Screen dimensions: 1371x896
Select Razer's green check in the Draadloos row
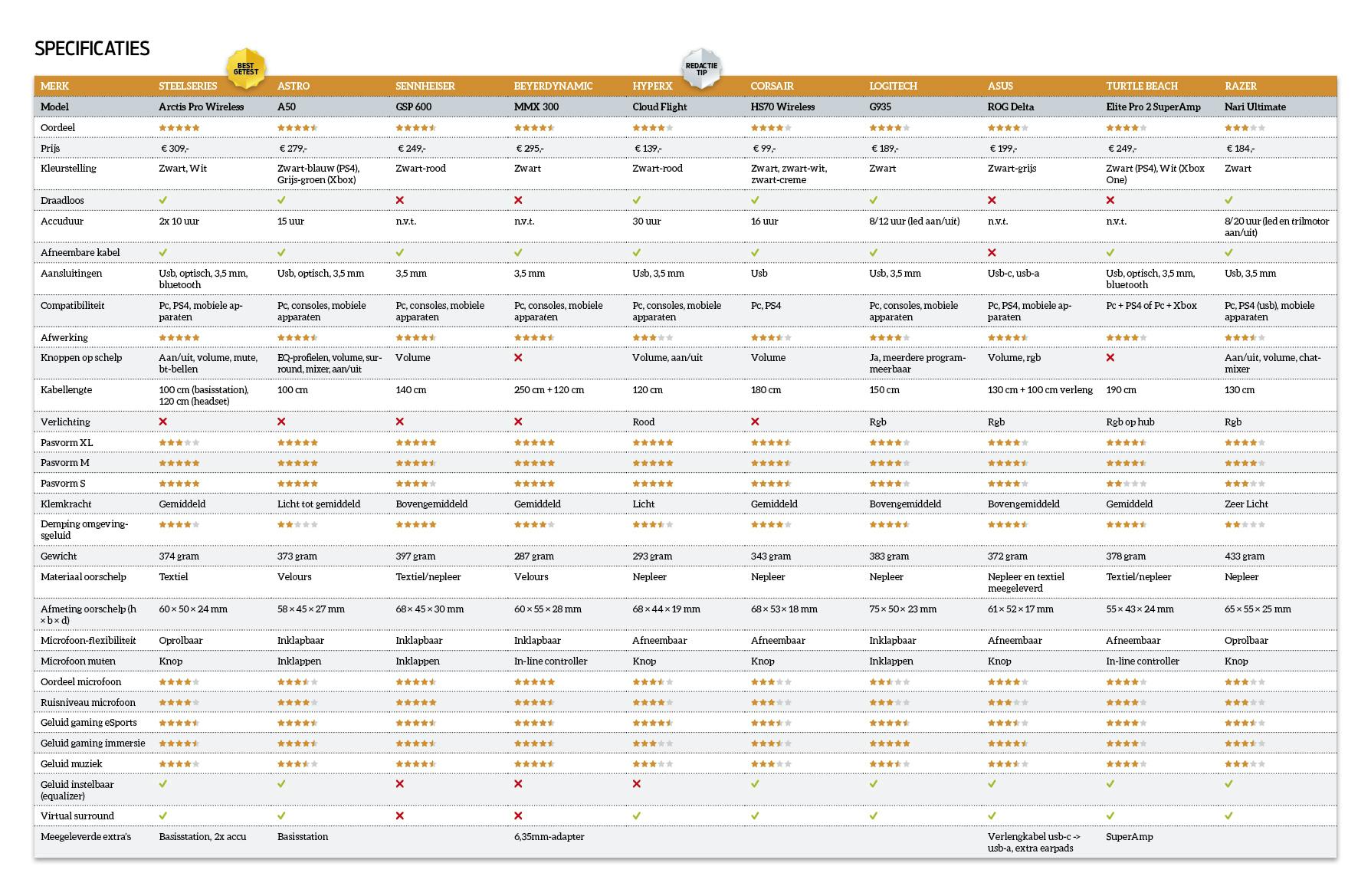[x=1229, y=200]
